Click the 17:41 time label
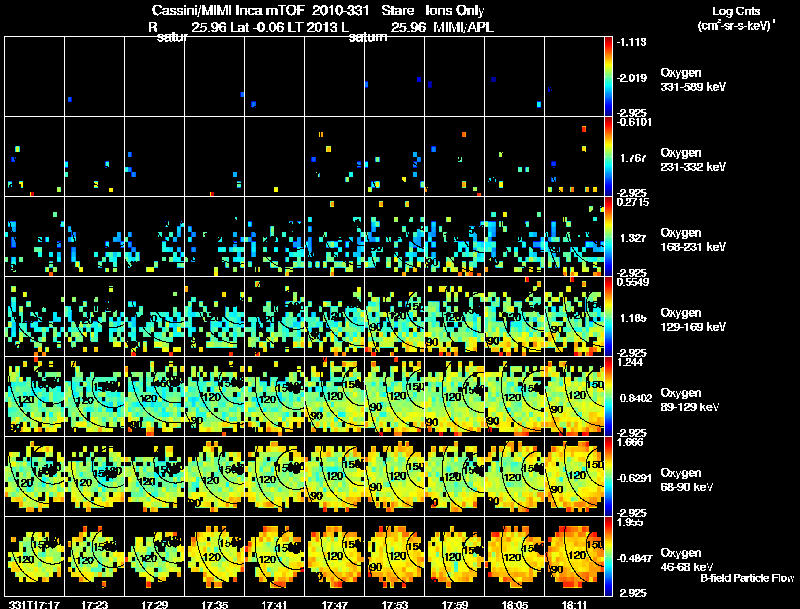 (x=274, y=605)
